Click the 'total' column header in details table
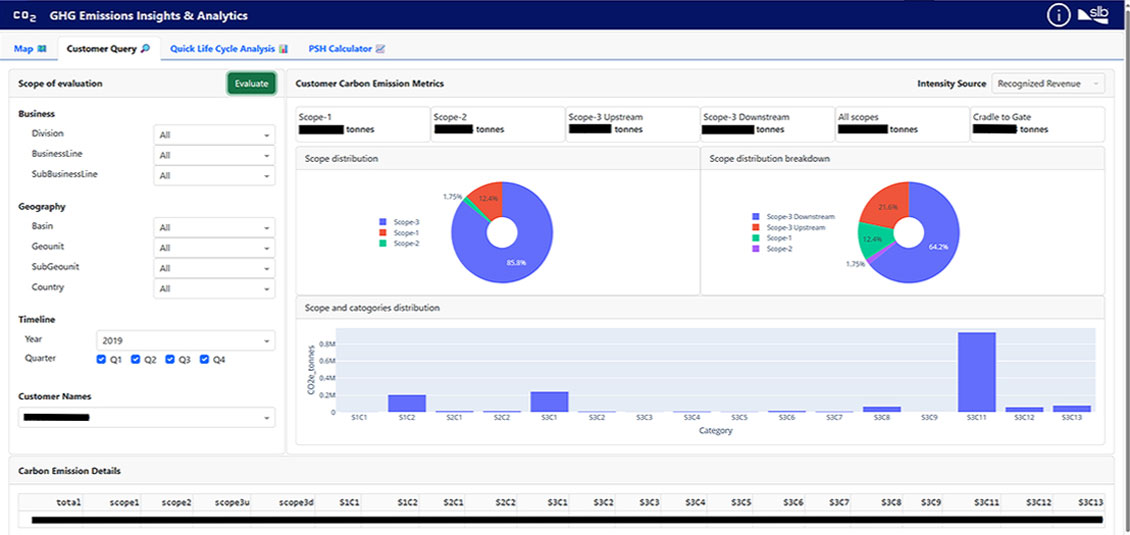 [70, 502]
